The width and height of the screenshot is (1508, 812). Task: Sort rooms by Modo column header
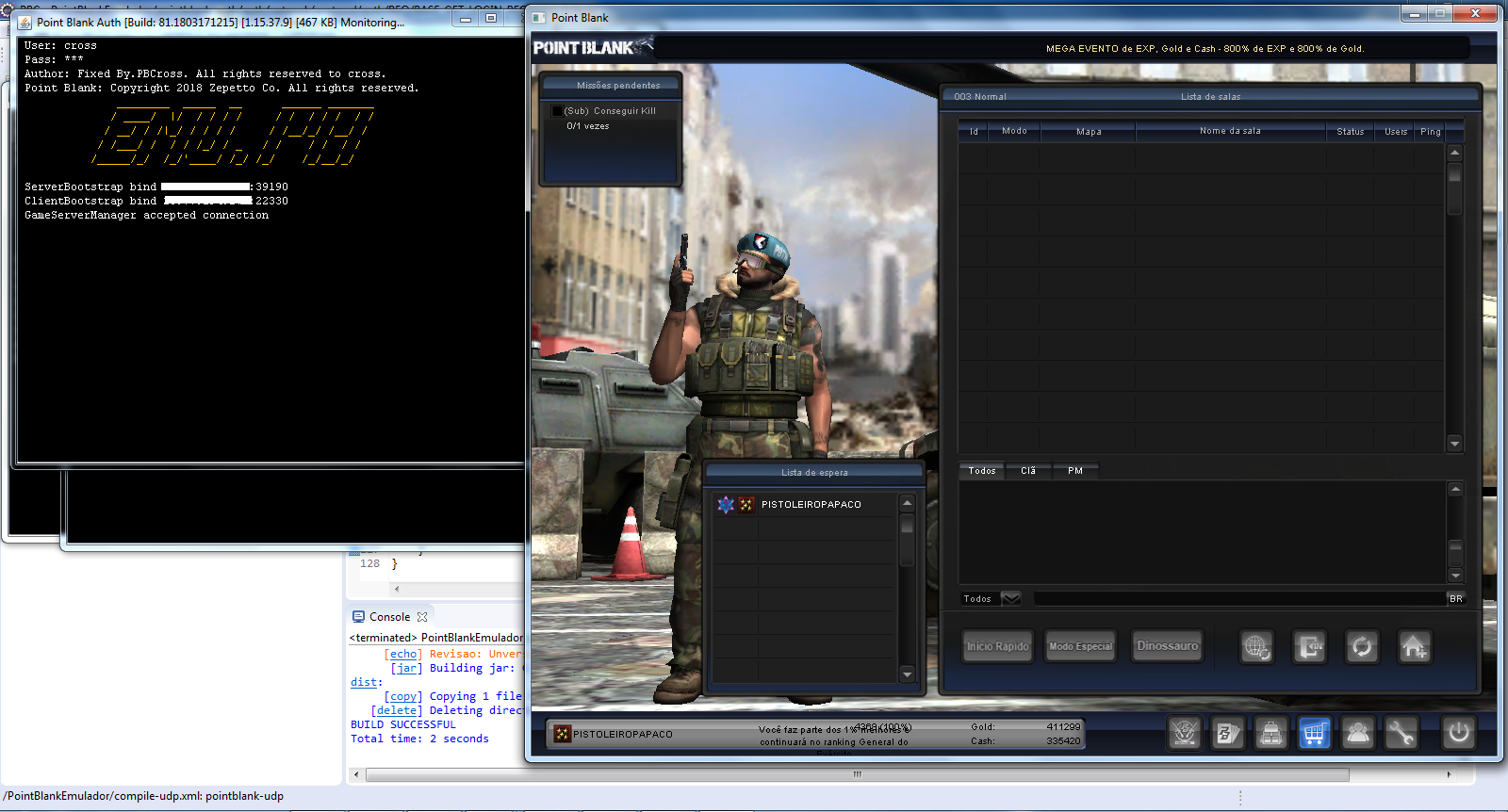(1014, 131)
